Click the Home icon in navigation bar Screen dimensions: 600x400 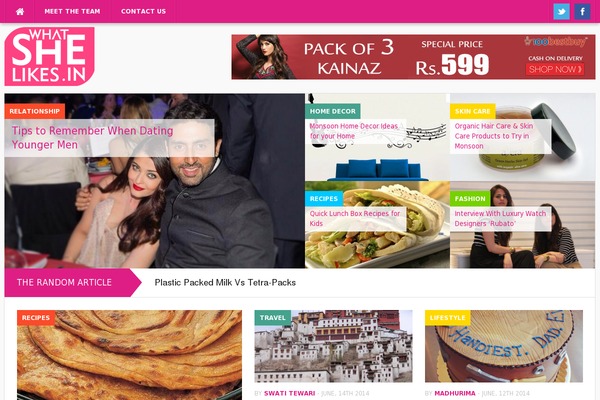coord(20,11)
